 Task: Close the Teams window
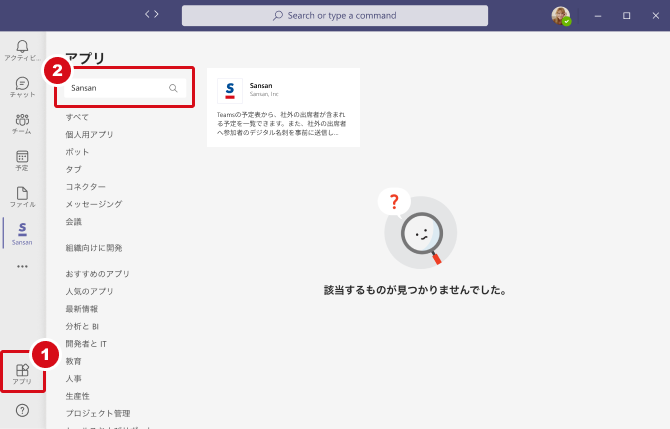coord(655,16)
